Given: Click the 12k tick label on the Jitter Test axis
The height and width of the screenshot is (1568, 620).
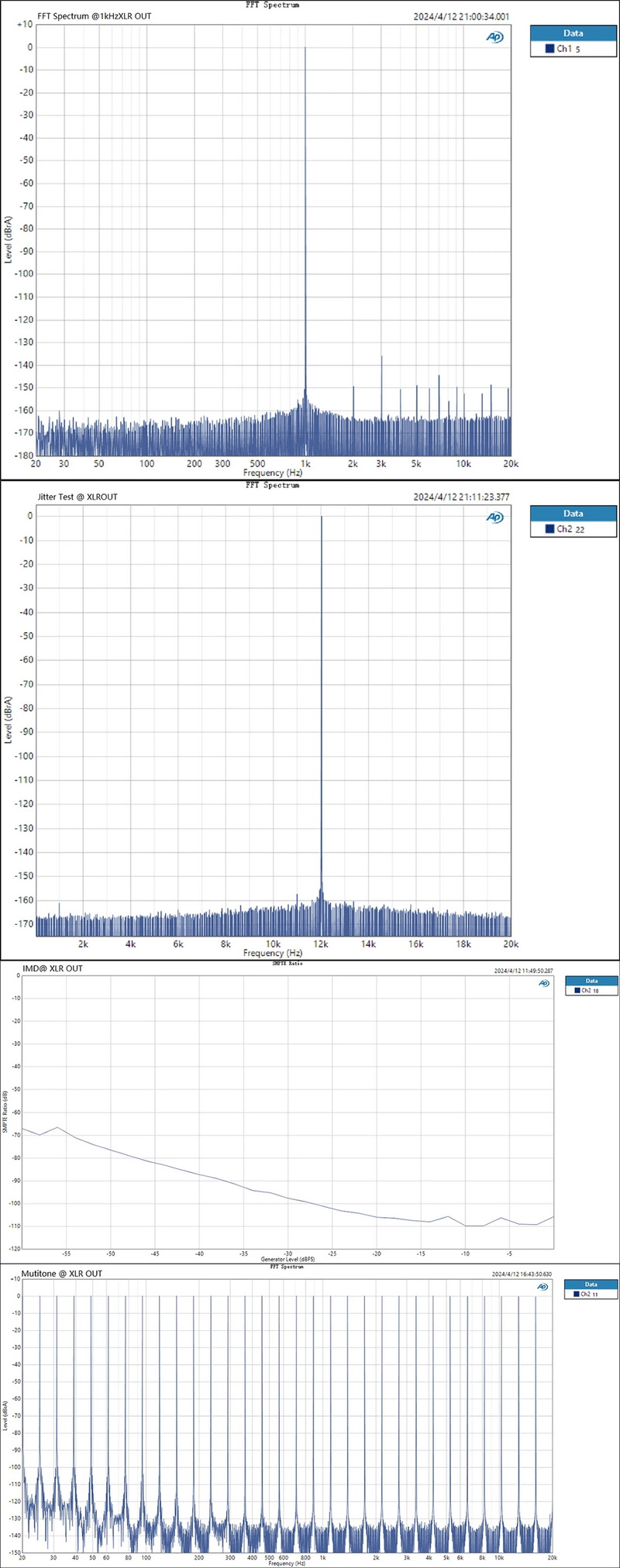Looking at the screenshot, I should (321, 944).
